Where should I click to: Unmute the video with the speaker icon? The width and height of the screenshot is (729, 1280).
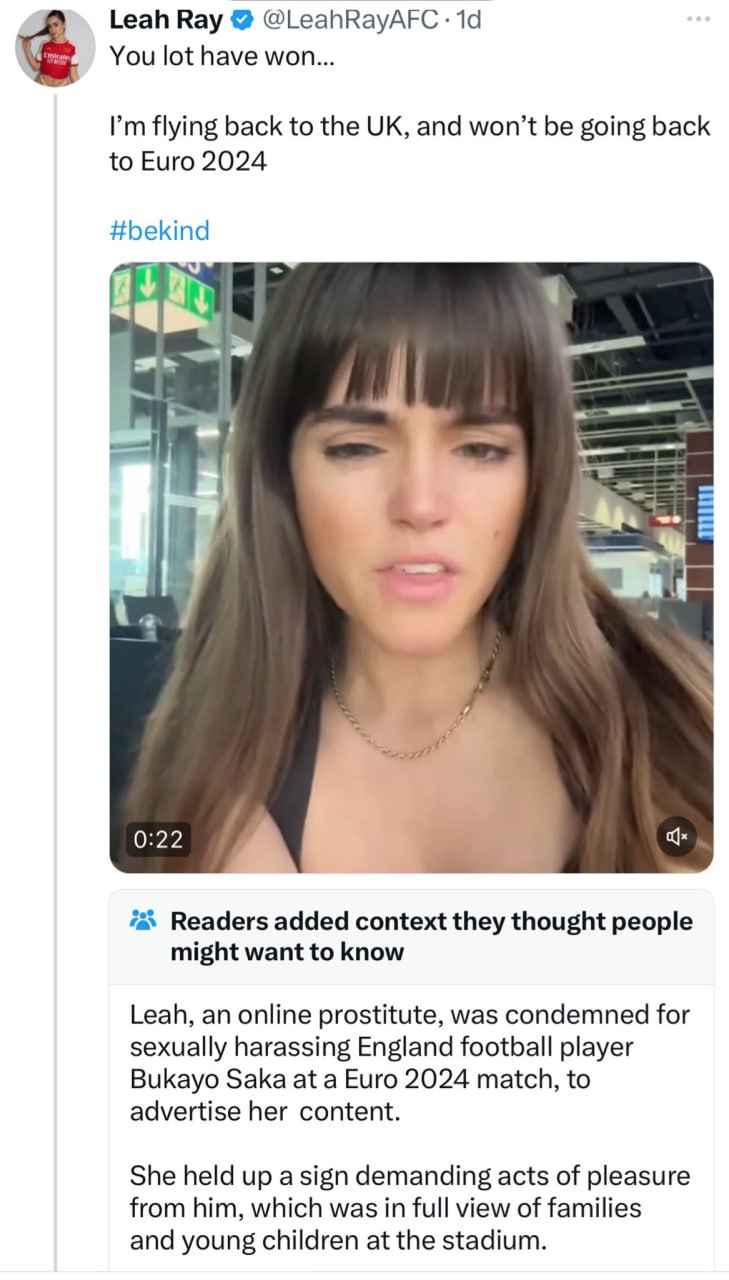tap(677, 836)
